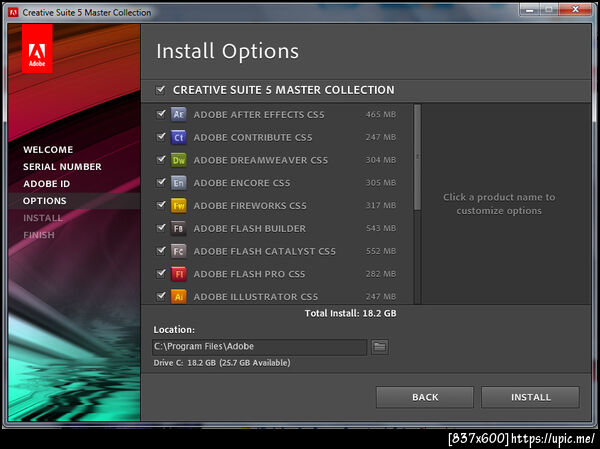Screen dimensions: 600x449
Task: Uncheck Adobe Illustrator CS5 checkbox
Action: (x=161, y=296)
